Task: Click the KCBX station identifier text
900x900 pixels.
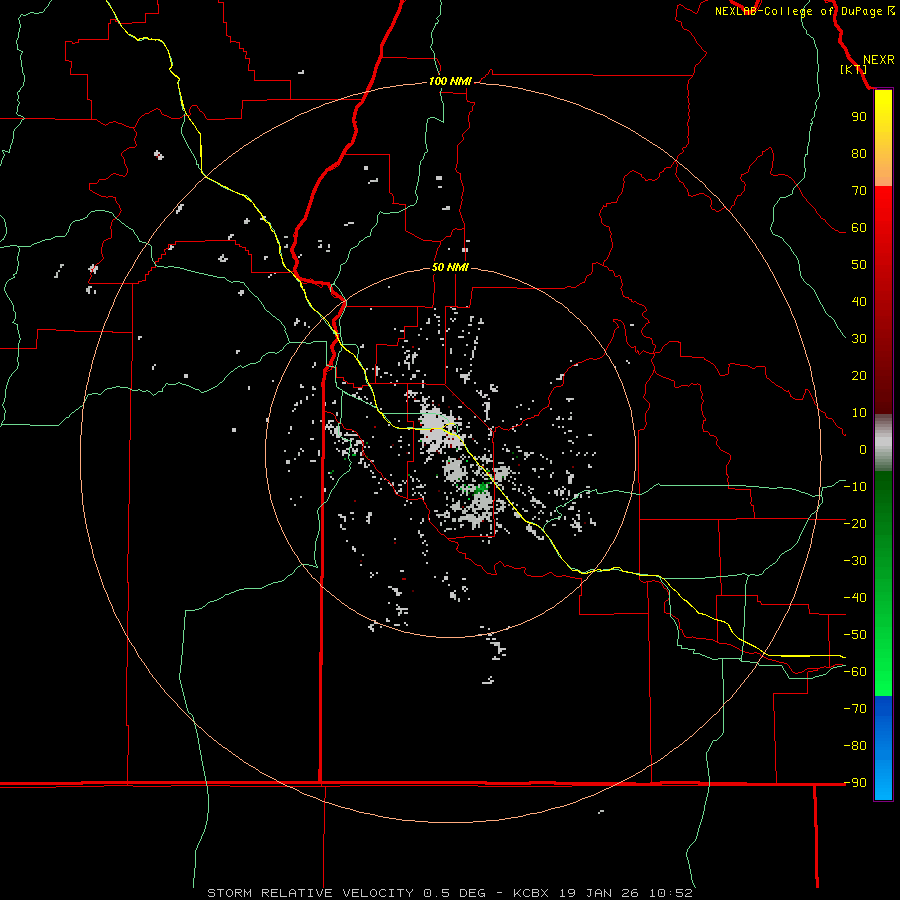Action: click(530, 893)
